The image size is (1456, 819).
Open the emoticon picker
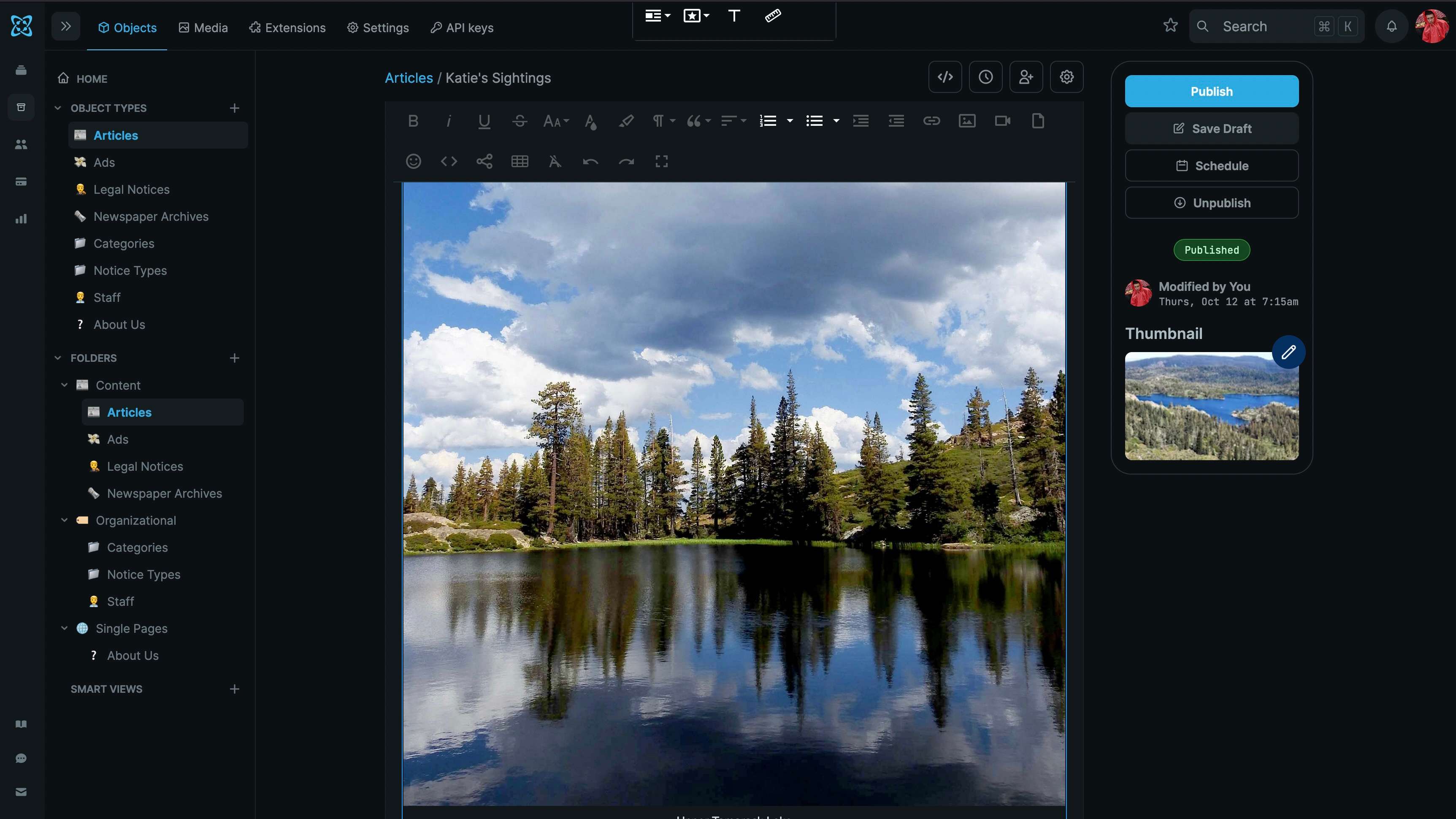(413, 162)
